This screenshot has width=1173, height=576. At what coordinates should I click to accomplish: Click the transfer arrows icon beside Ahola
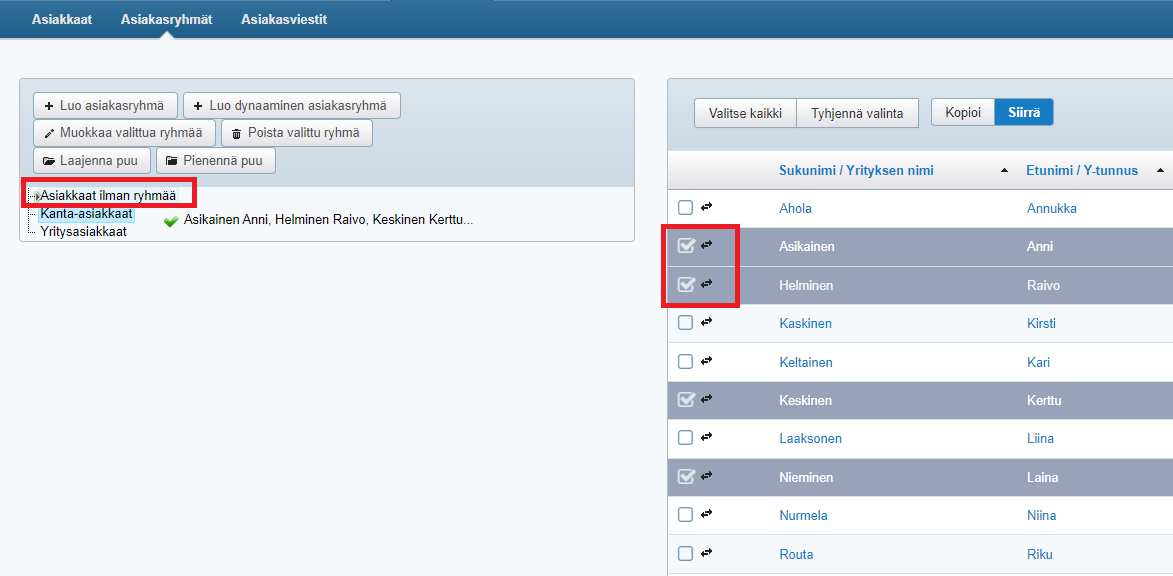click(706, 207)
